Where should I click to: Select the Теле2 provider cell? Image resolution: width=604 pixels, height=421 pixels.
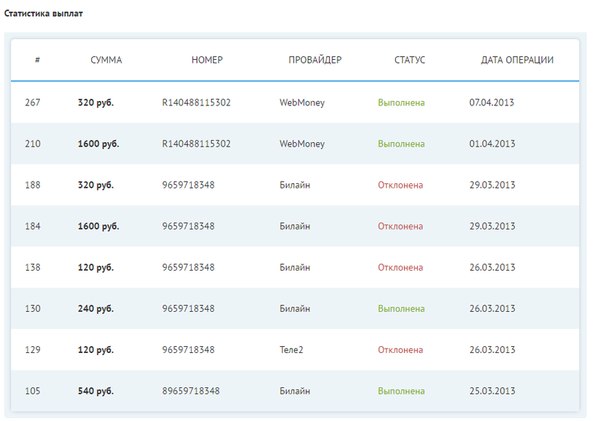tap(294, 350)
